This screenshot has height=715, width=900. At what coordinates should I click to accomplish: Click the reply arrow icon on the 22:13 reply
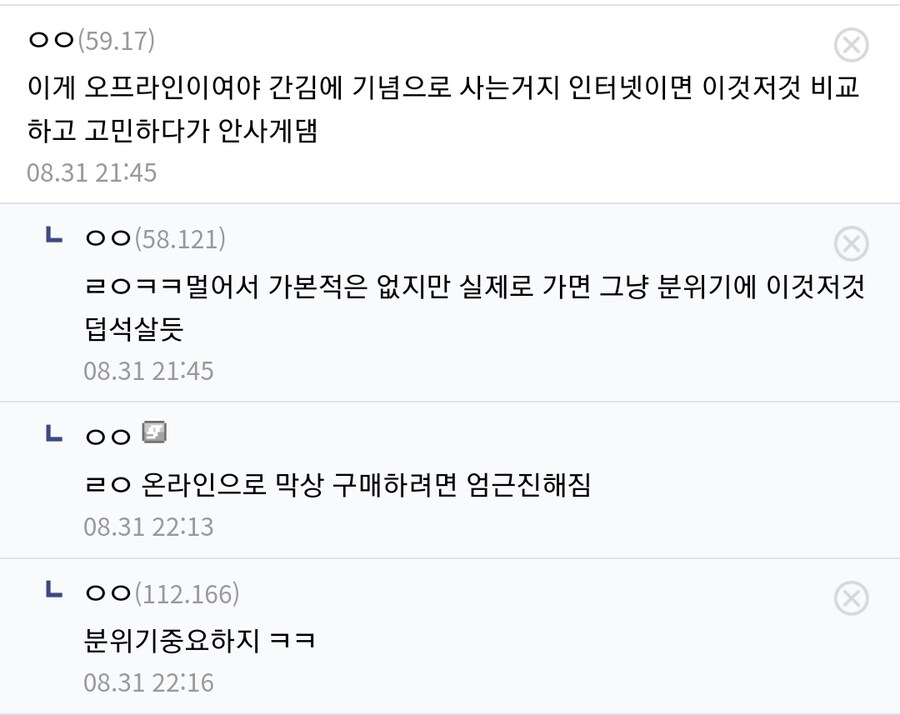pyautogui.click(x=55, y=433)
